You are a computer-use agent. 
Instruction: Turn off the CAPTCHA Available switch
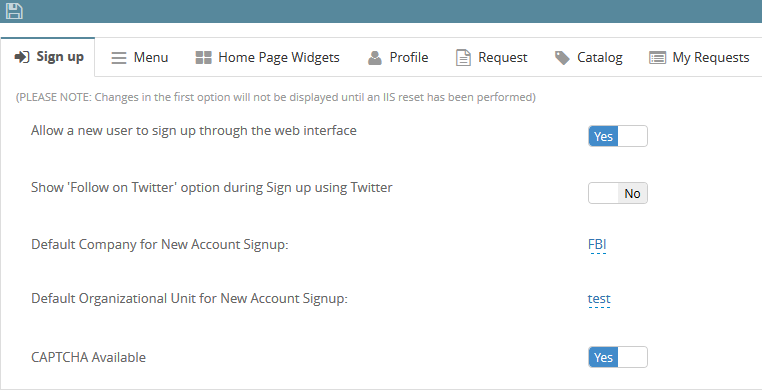618,357
